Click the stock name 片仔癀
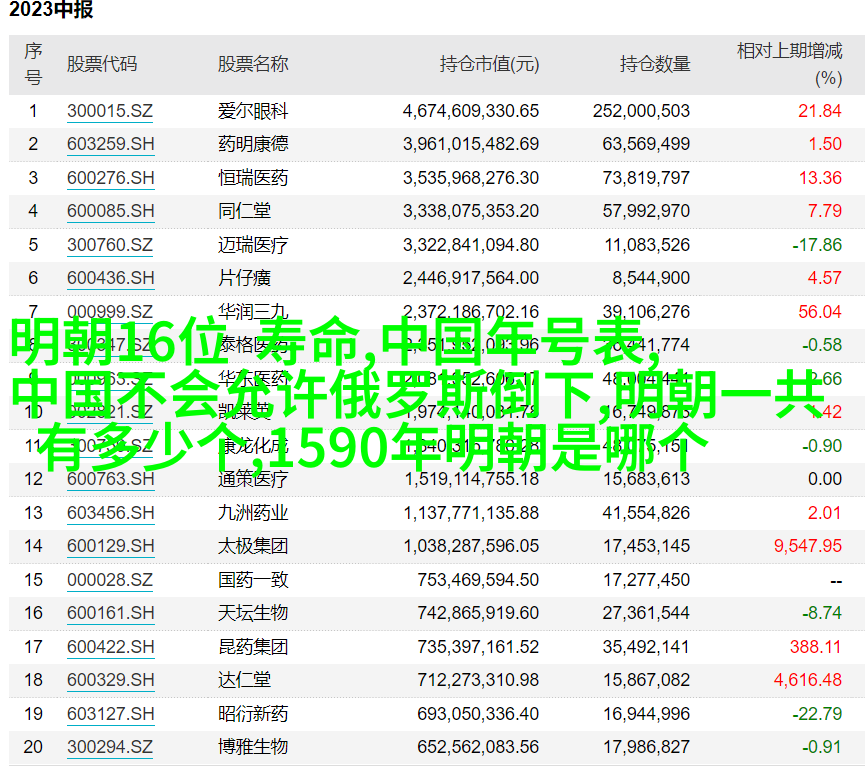The width and height of the screenshot is (865, 776). (x=244, y=278)
